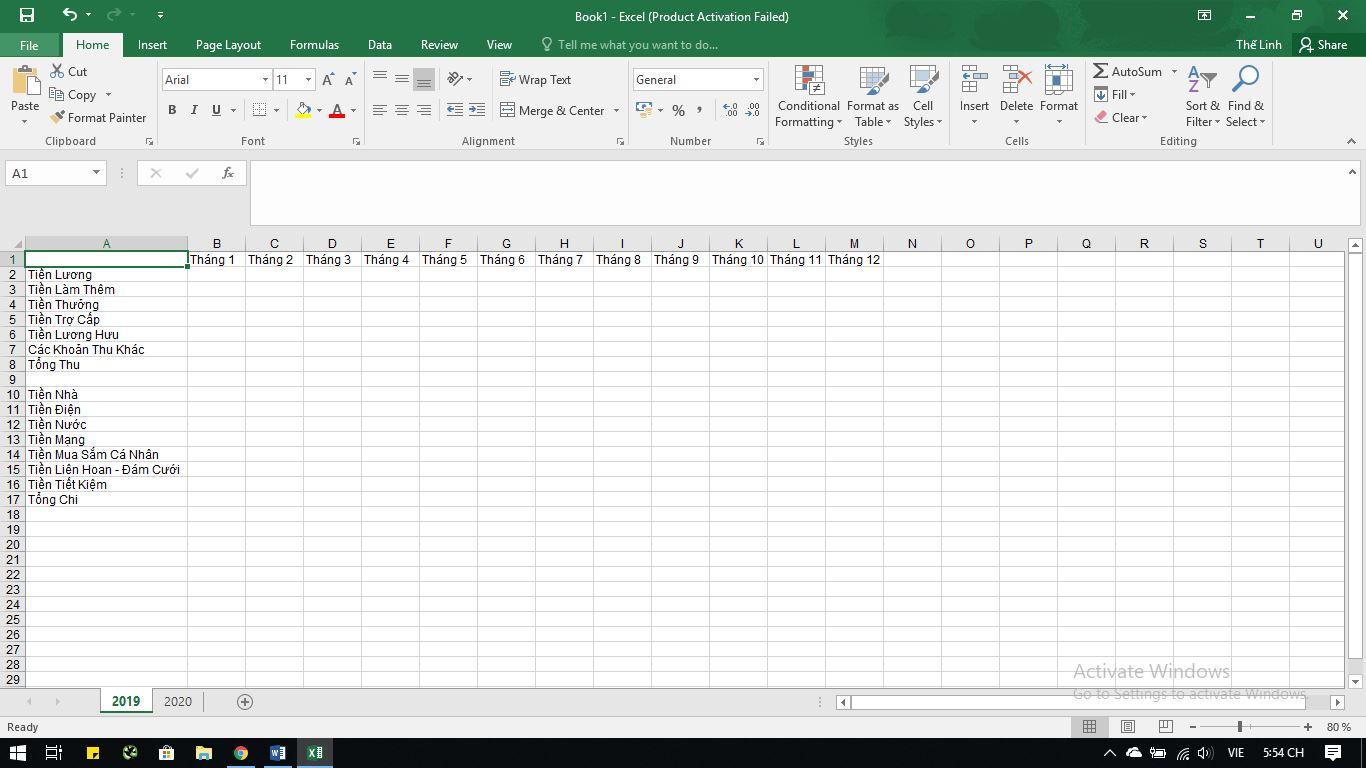The height and width of the screenshot is (768, 1366).
Task: Click the Merge & Center icon
Action: pos(507,110)
